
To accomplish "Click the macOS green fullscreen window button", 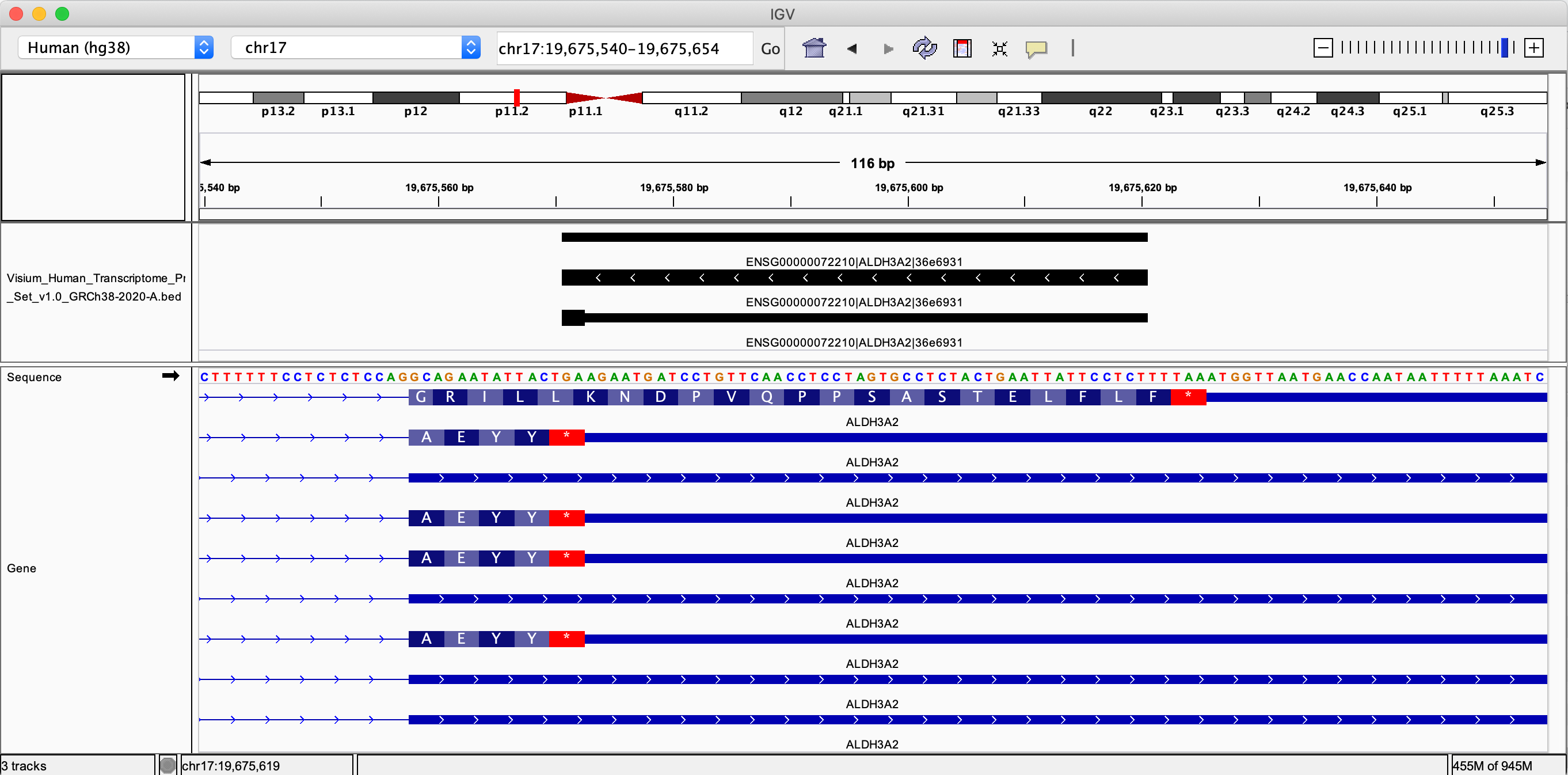I will tap(62, 13).
